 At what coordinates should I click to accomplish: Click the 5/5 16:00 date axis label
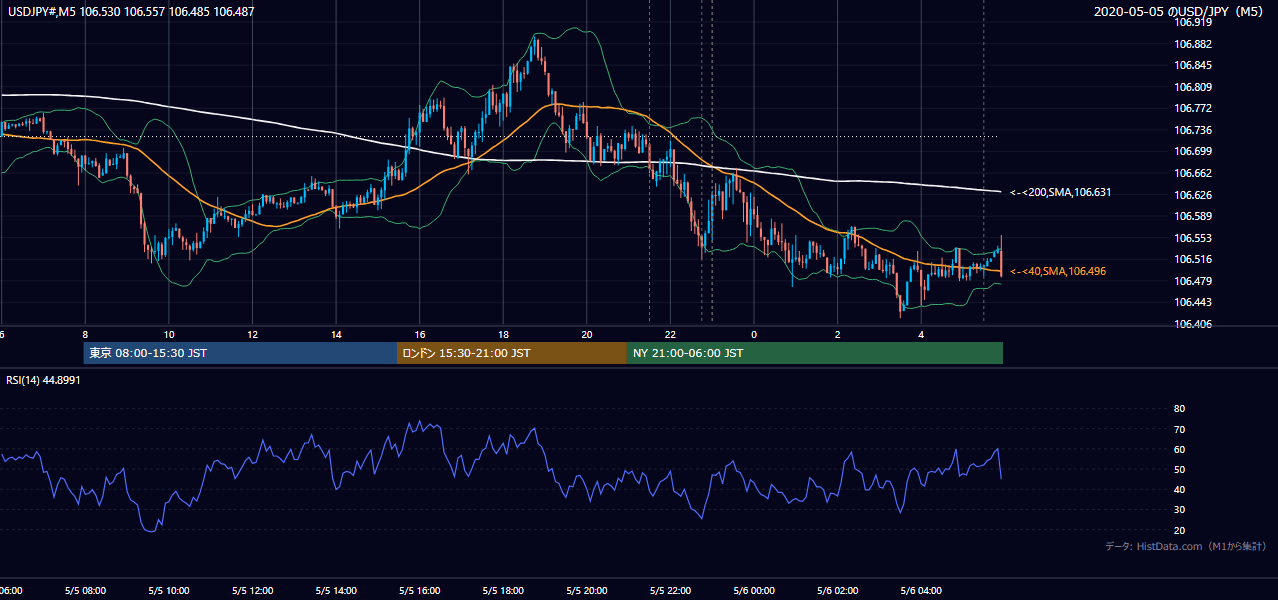[419, 591]
